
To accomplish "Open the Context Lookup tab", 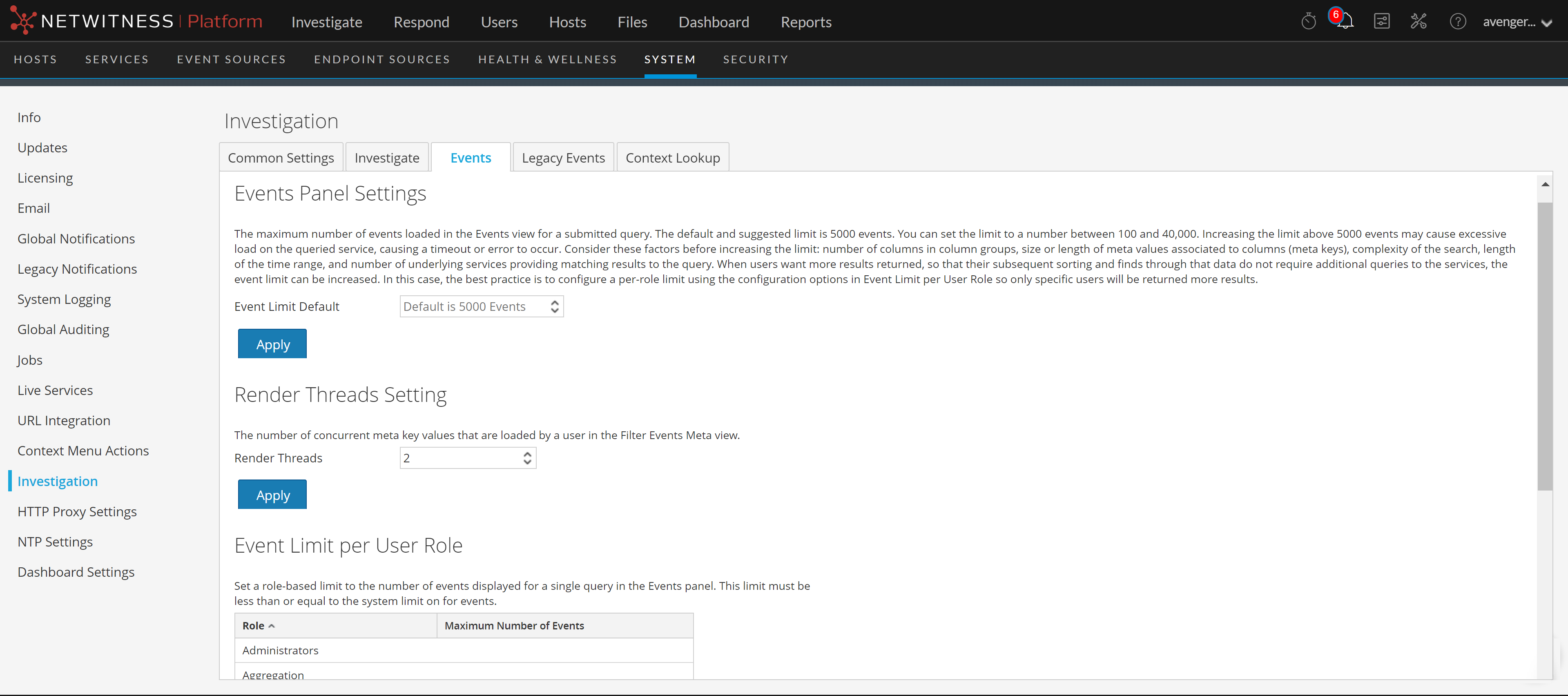I will click(x=672, y=158).
